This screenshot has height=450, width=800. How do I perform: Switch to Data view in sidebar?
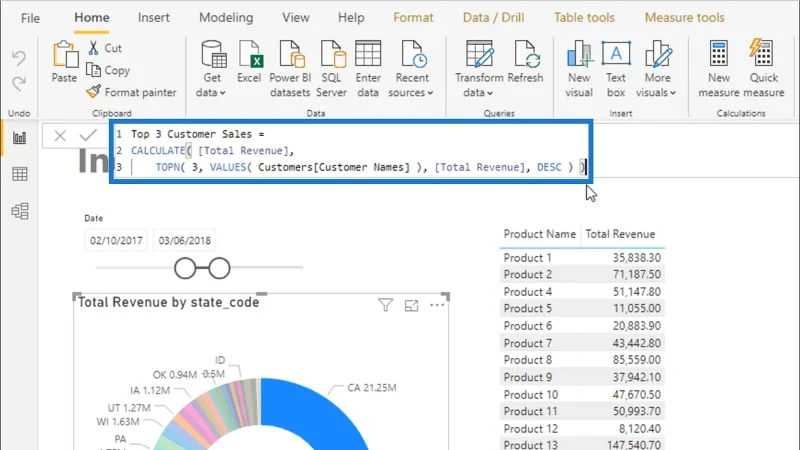tap(20, 174)
